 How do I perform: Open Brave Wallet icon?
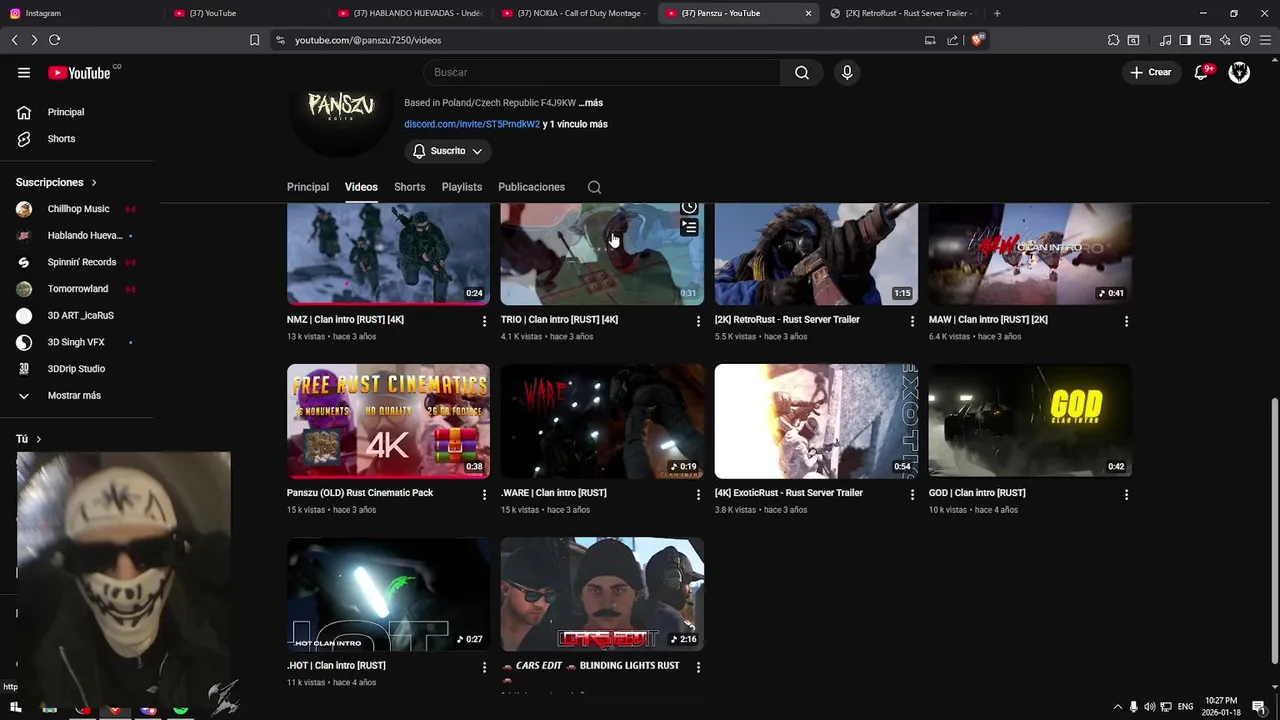pos(1205,40)
